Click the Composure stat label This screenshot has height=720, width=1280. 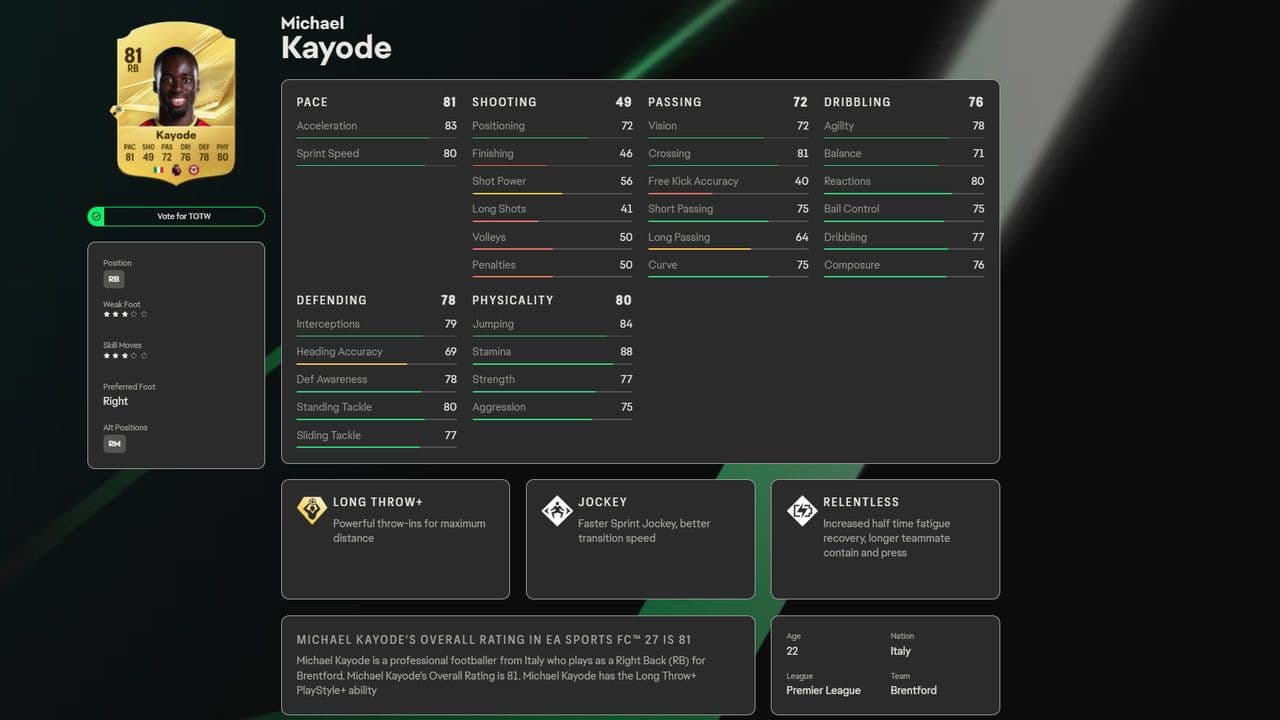[x=852, y=265]
